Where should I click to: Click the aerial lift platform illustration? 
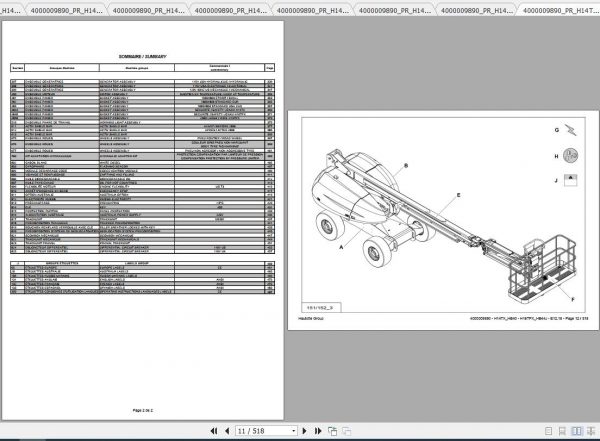click(444, 225)
